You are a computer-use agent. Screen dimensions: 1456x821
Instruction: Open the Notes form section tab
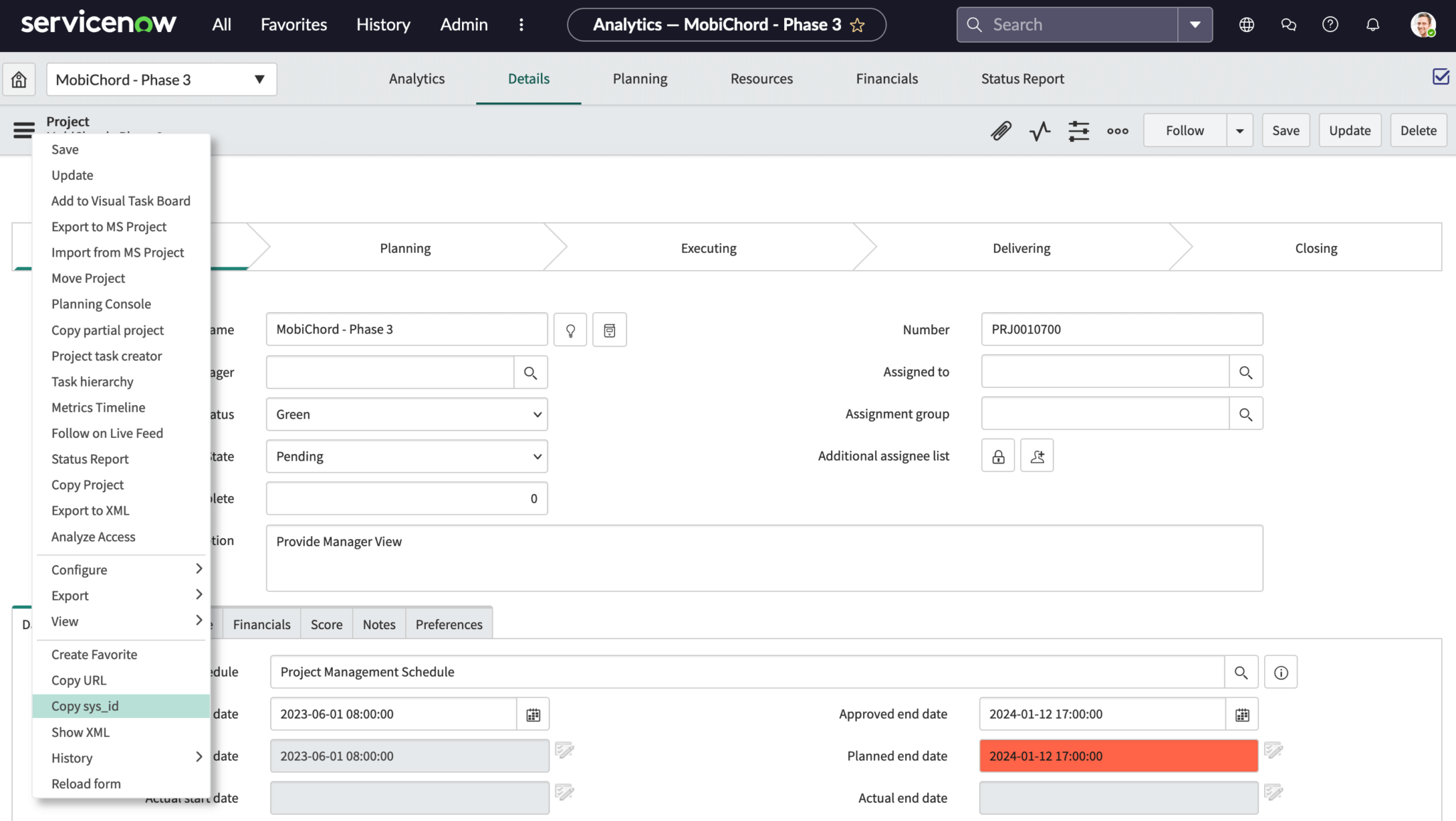tap(379, 624)
